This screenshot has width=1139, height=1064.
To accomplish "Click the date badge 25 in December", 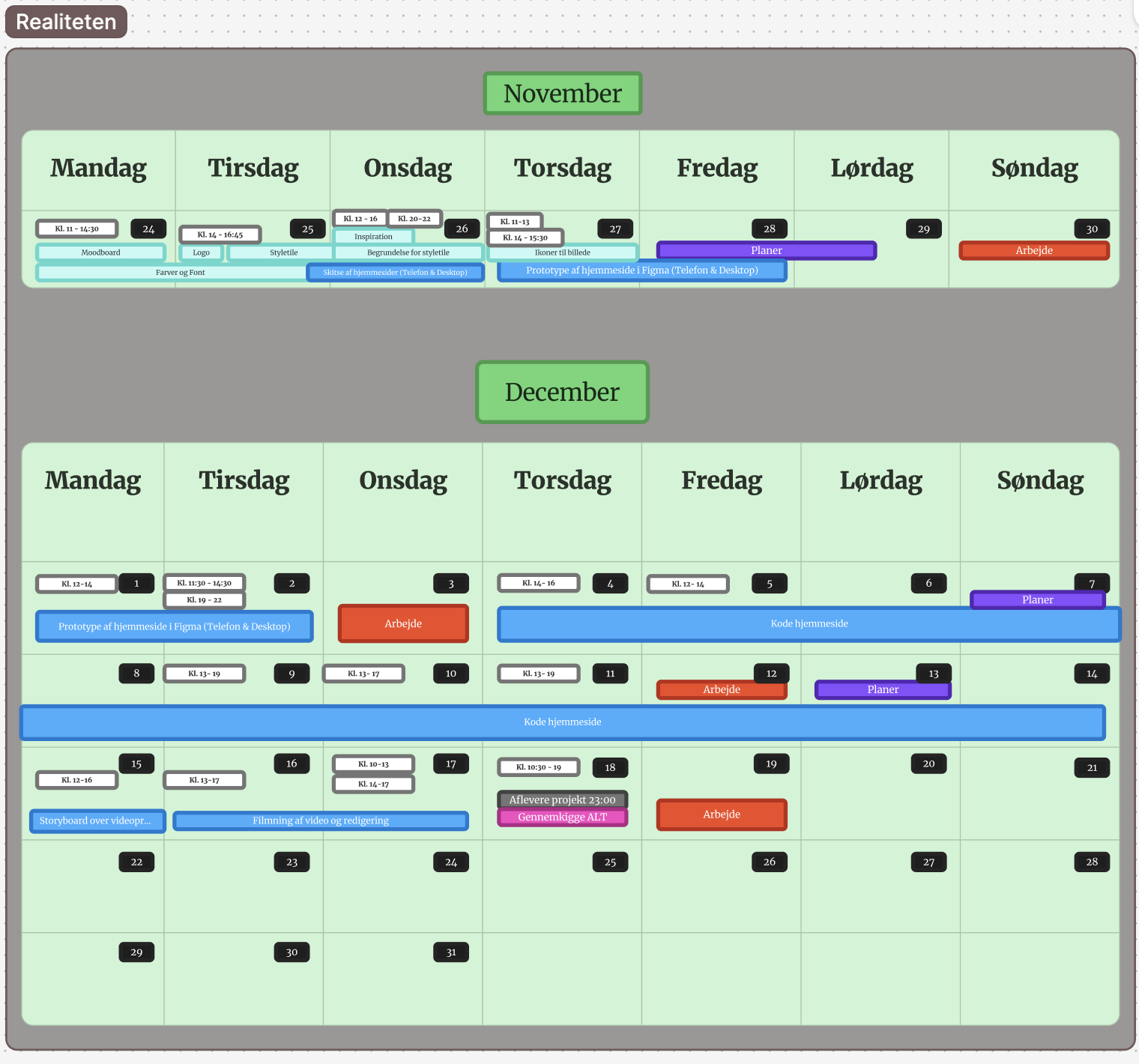I will tap(610, 862).
